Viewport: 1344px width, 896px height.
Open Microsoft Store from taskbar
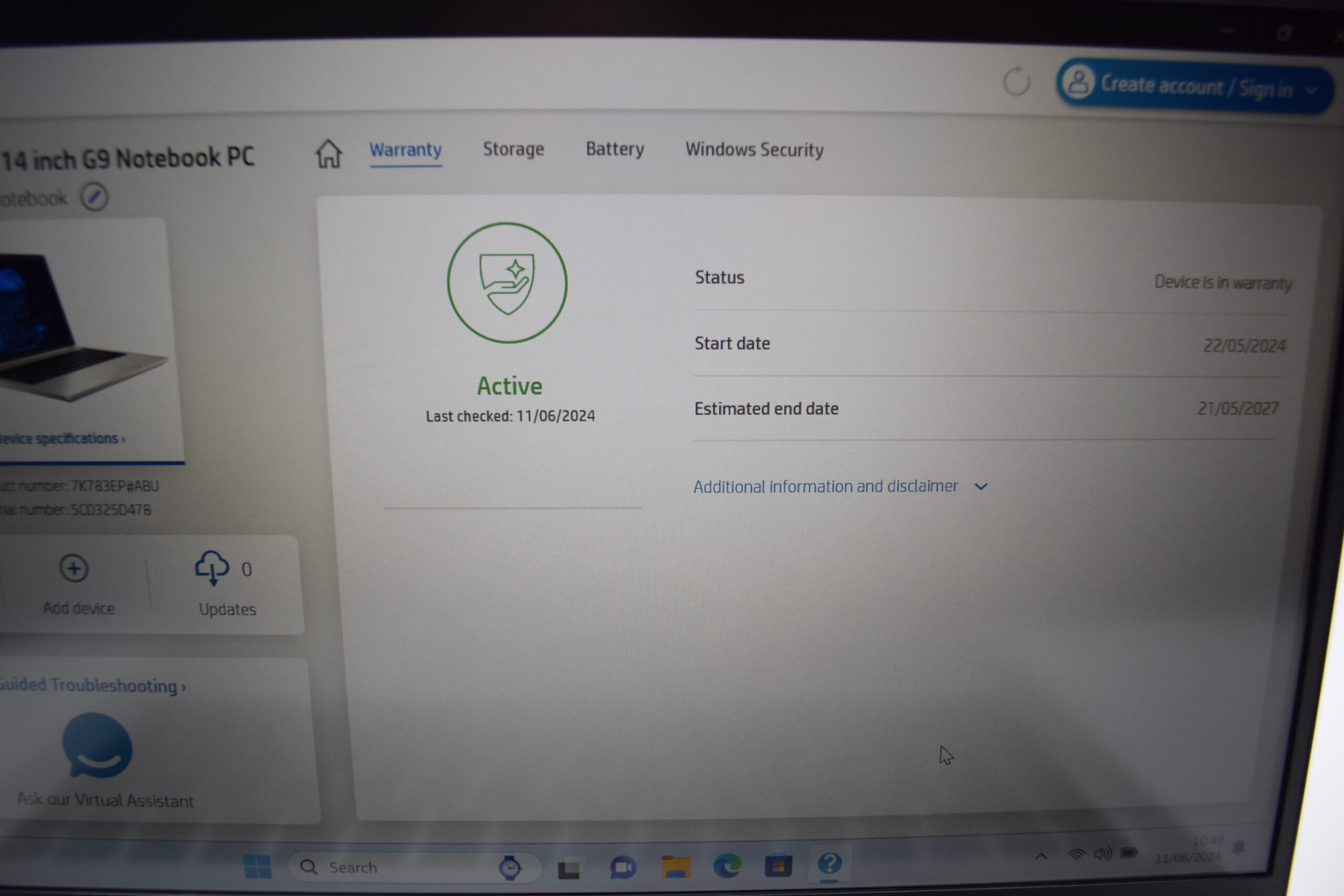[x=778, y=866]
